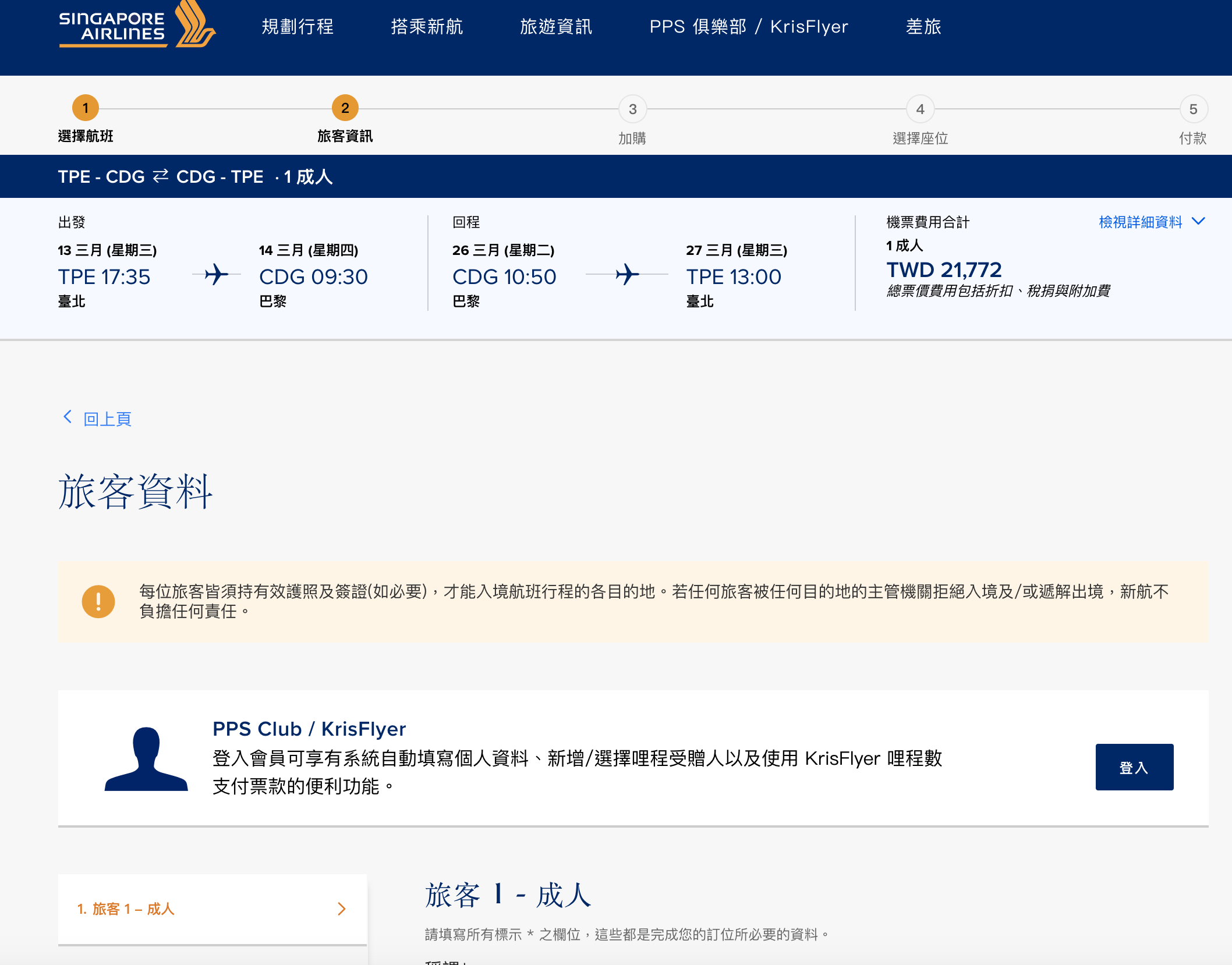Open the 規劃行程 menu
This screenshot has width=1232, height=965.
[x=298, y=27]
